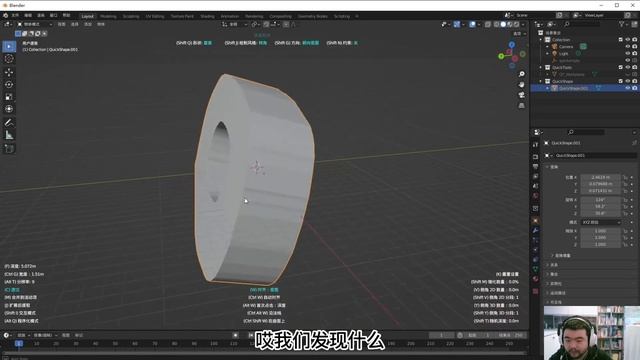Toggle visibility eye for QuickShape collection

tap(628, 81)
